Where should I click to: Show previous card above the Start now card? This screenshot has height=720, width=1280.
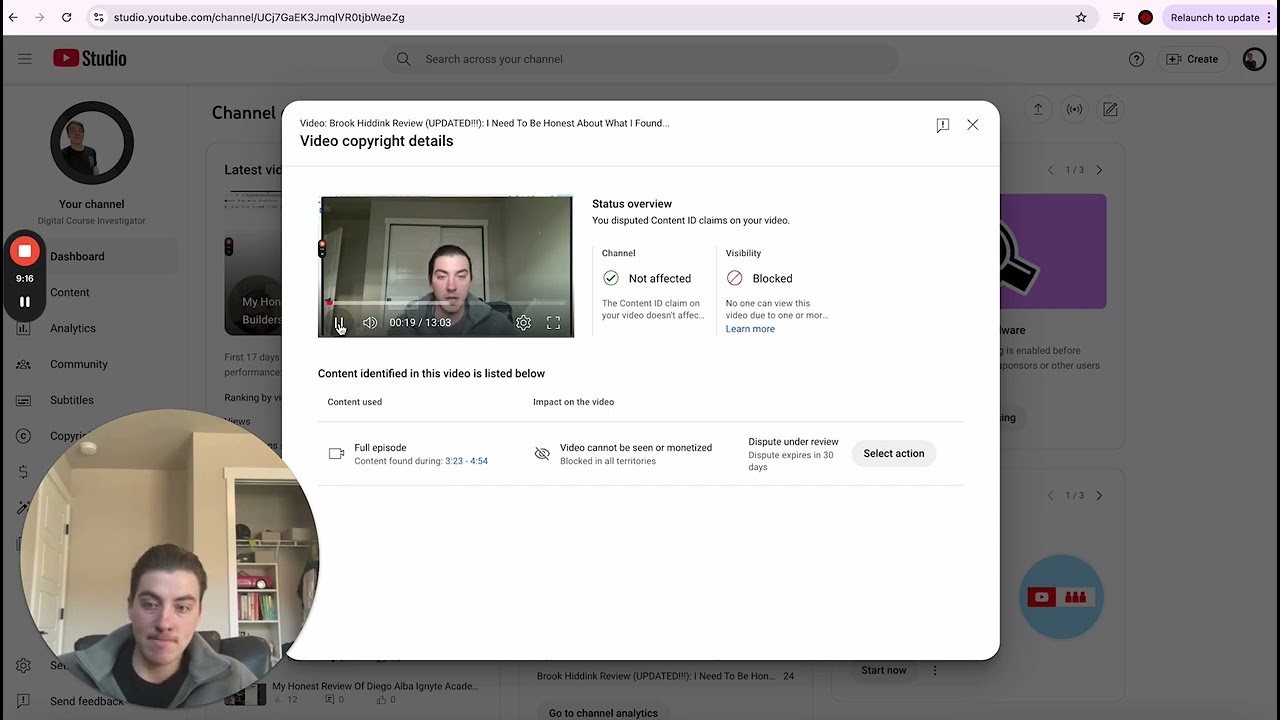[1050, 495]
